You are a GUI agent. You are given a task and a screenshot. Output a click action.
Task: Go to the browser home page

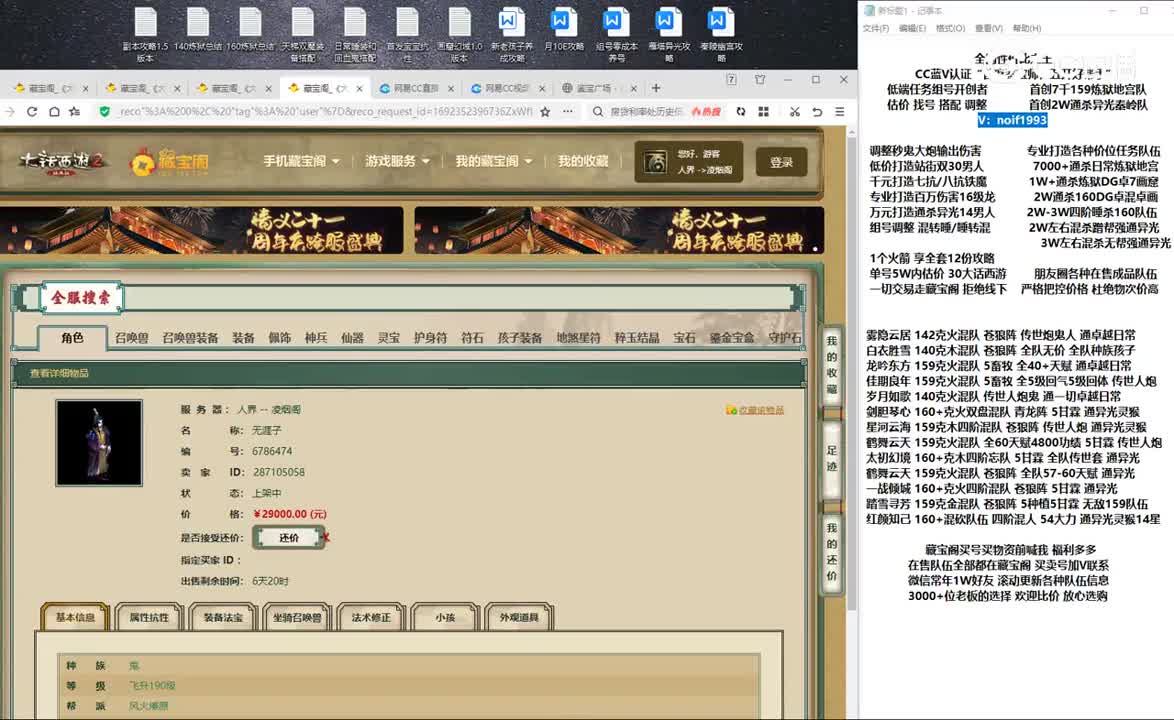[x=54, y=112]
